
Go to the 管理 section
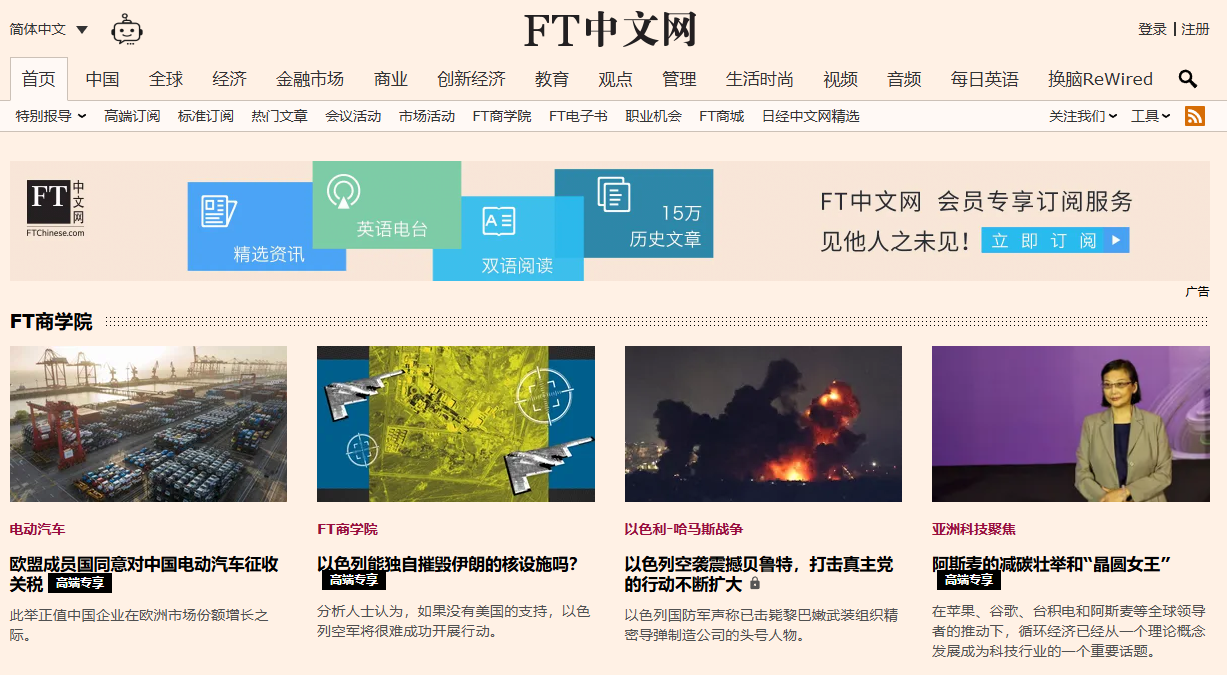tap(679, 79)
